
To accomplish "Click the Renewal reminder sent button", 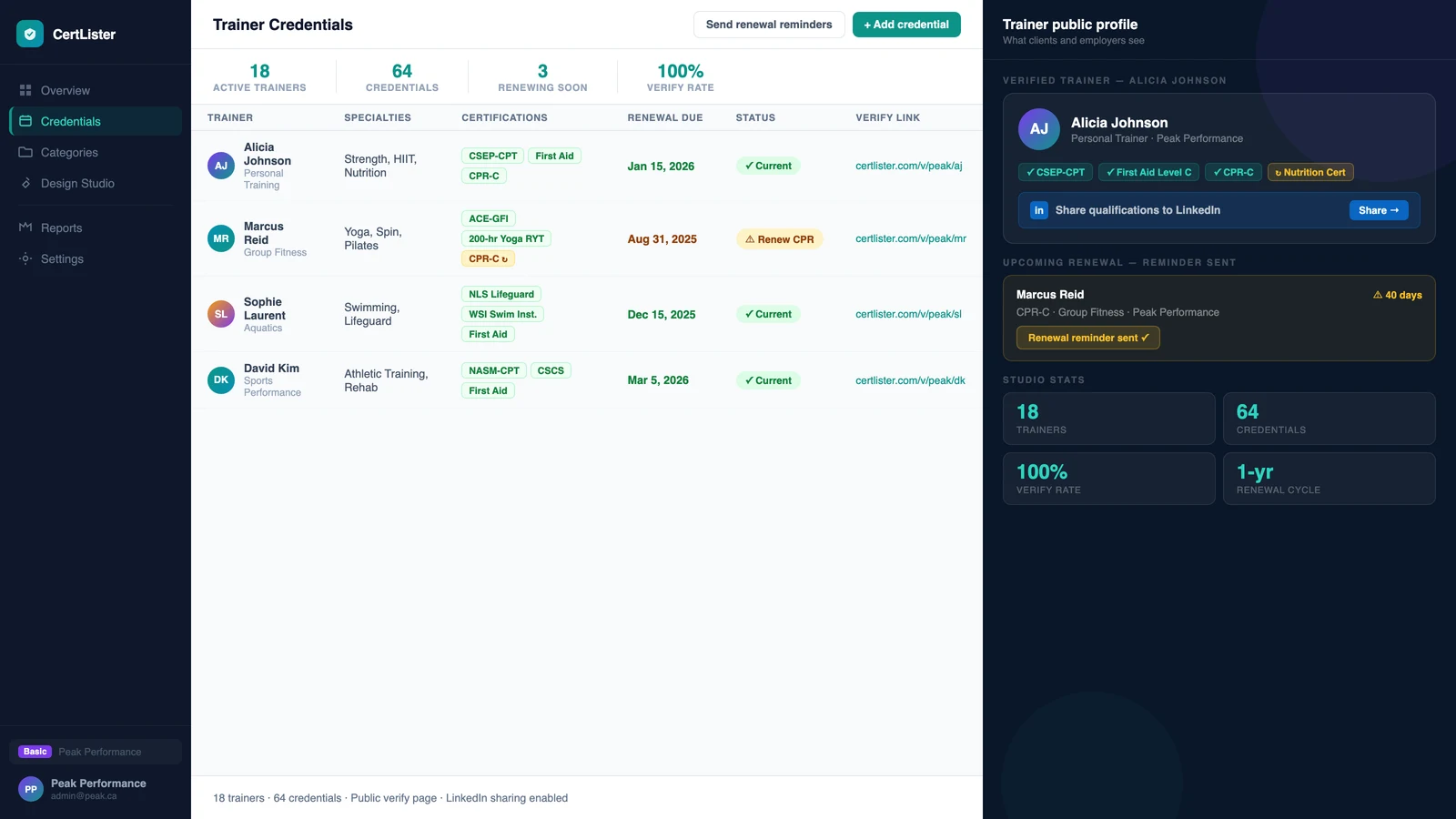I will (1088, 338).
